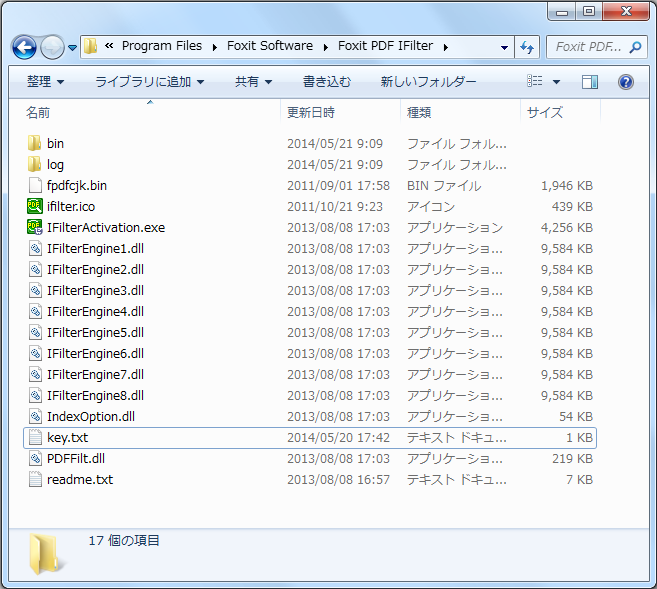Select the file name readme.txt

80,479
